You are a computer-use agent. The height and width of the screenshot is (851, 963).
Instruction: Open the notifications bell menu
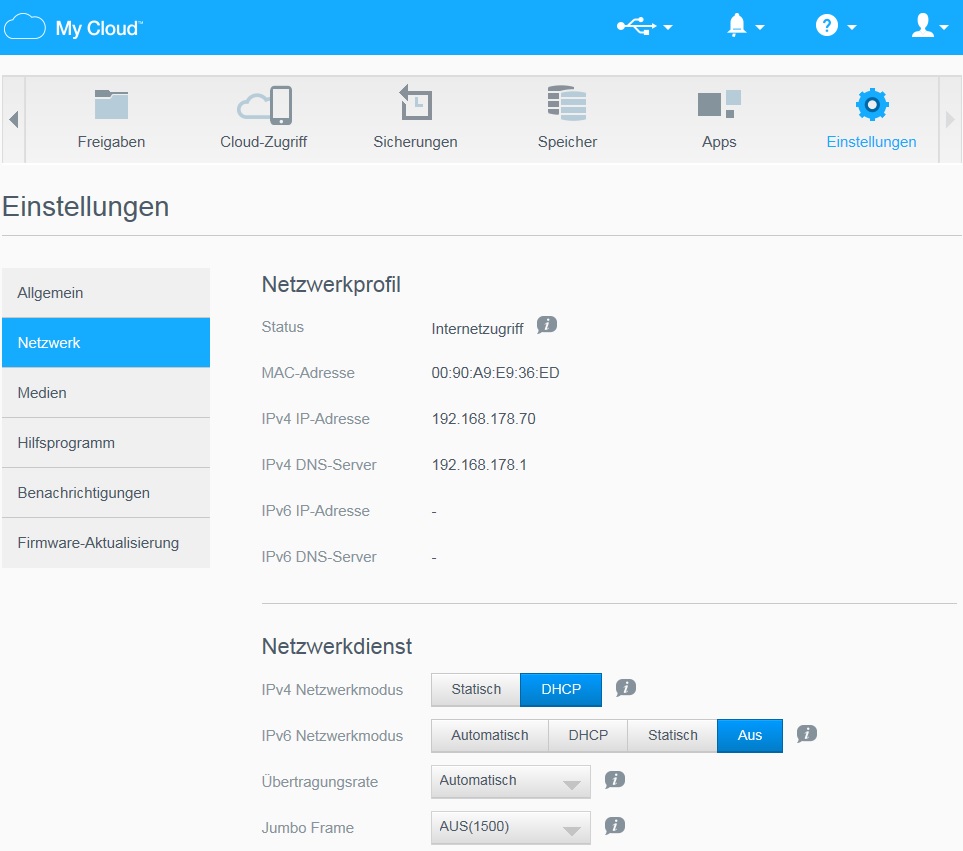[x=744, y=27]
